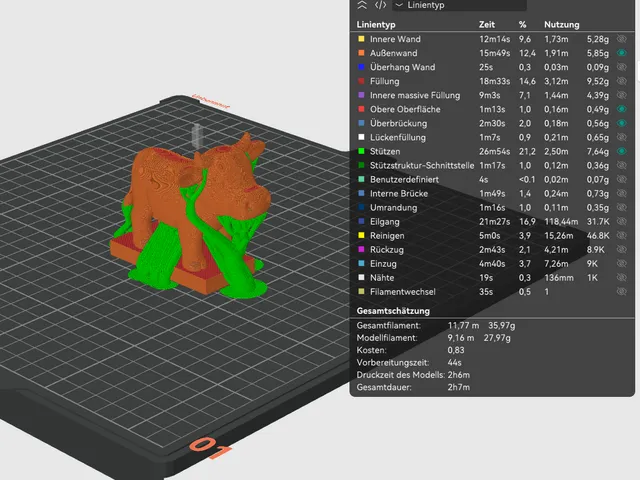Hide Überbrückung lines with eye icon
640x480 pixels.
pos(621,123)
